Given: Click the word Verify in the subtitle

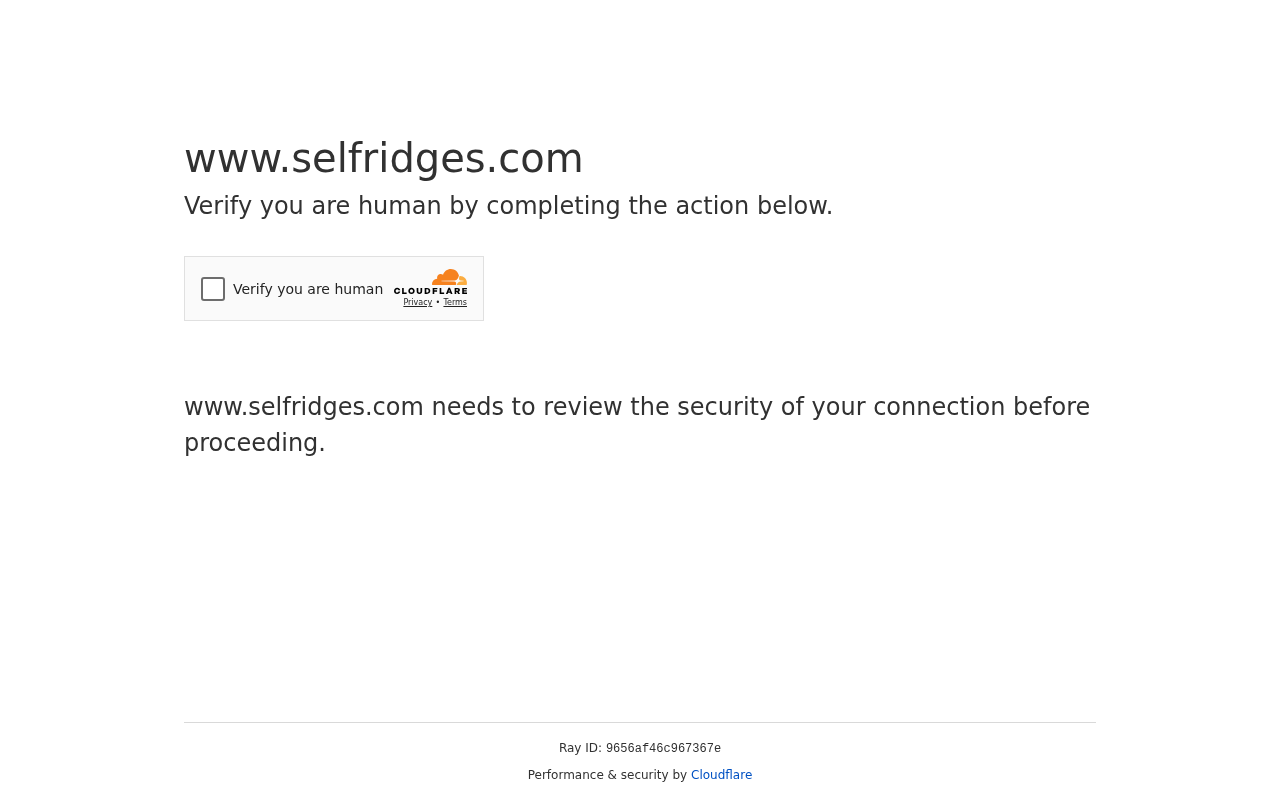Looking at the screenshot, I should pyautogui.click(x=218, y=206).
